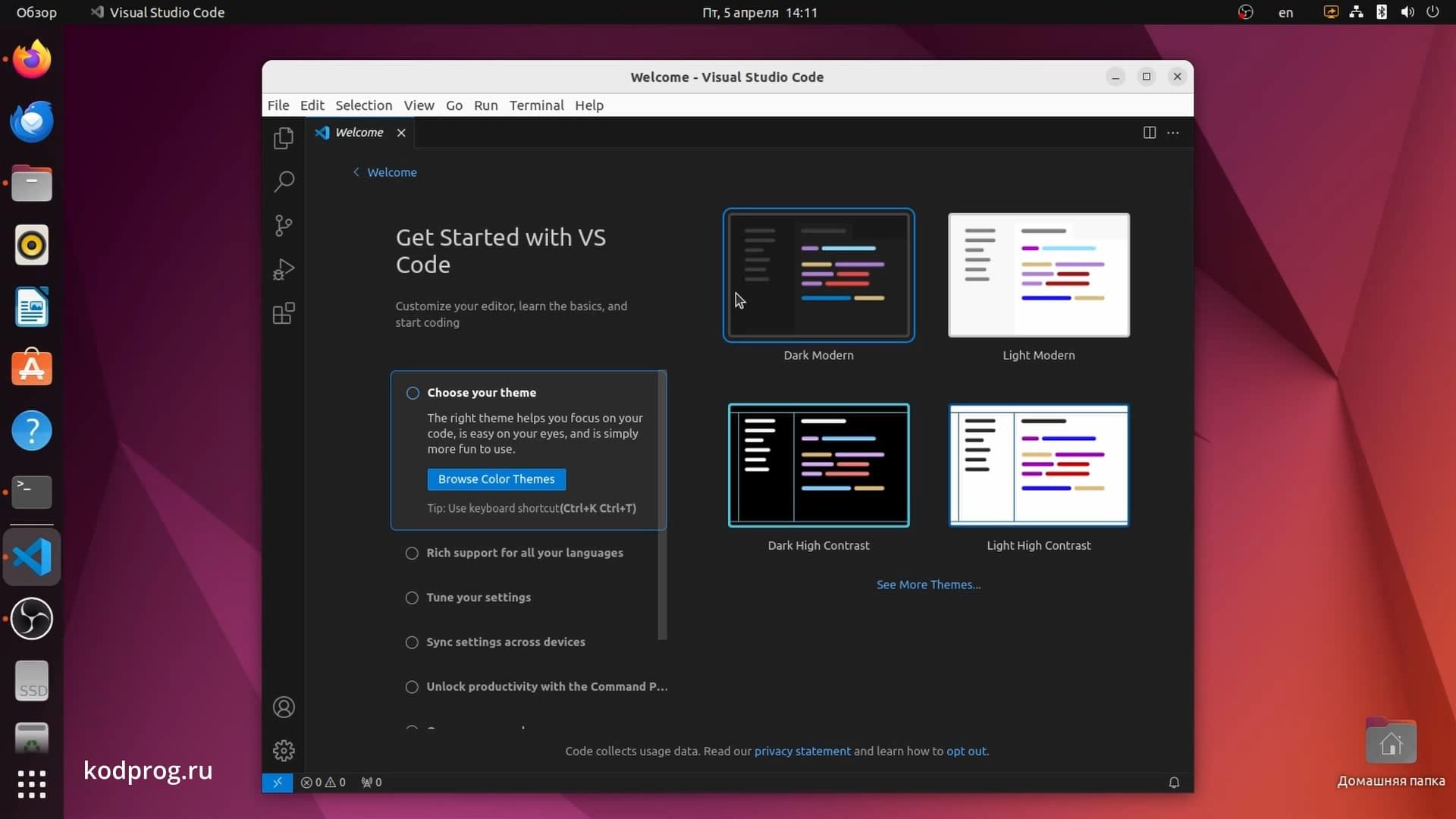
Task: Open the Extensions view icon
Action: click(x=284, y=313)
